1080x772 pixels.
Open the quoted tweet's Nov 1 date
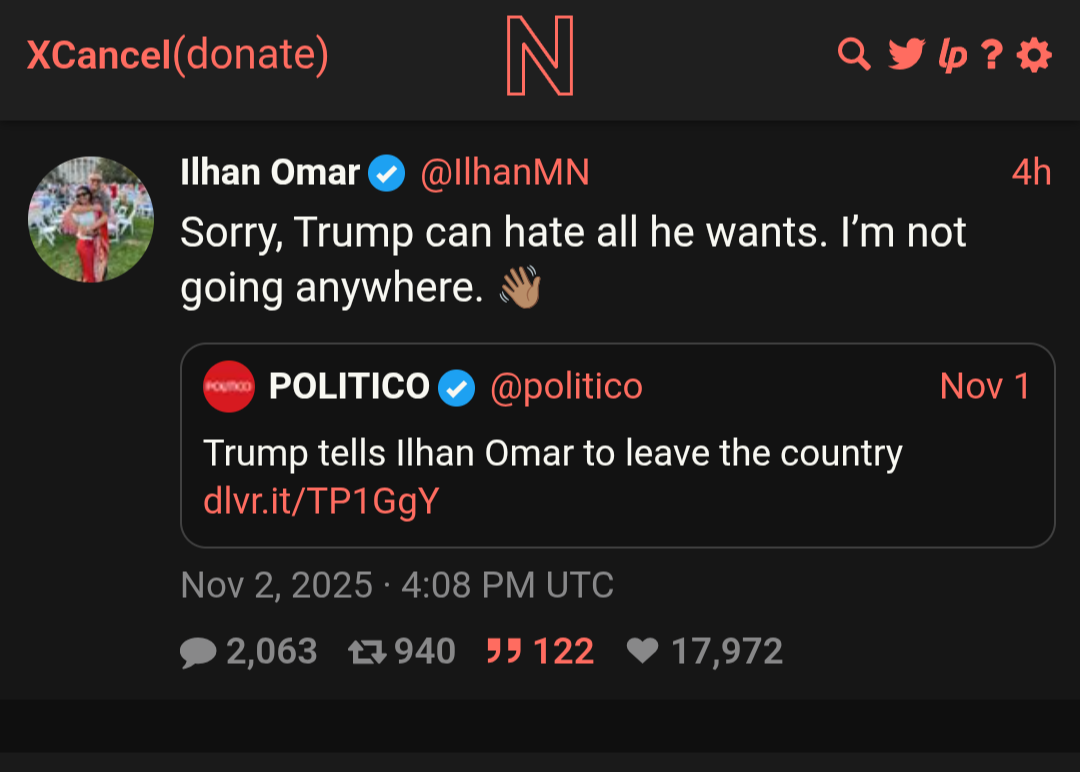[x=985, y=386]
